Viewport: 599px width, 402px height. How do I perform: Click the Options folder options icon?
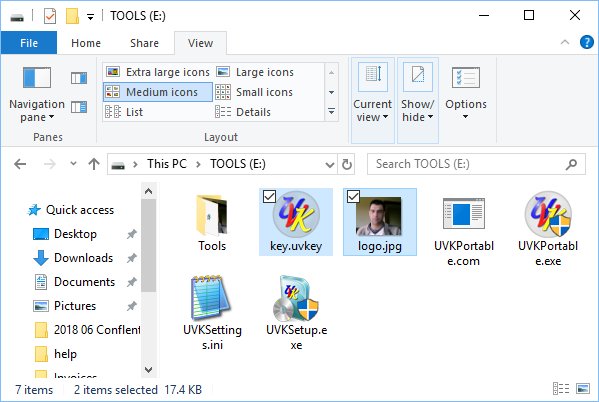click(466, 78)
